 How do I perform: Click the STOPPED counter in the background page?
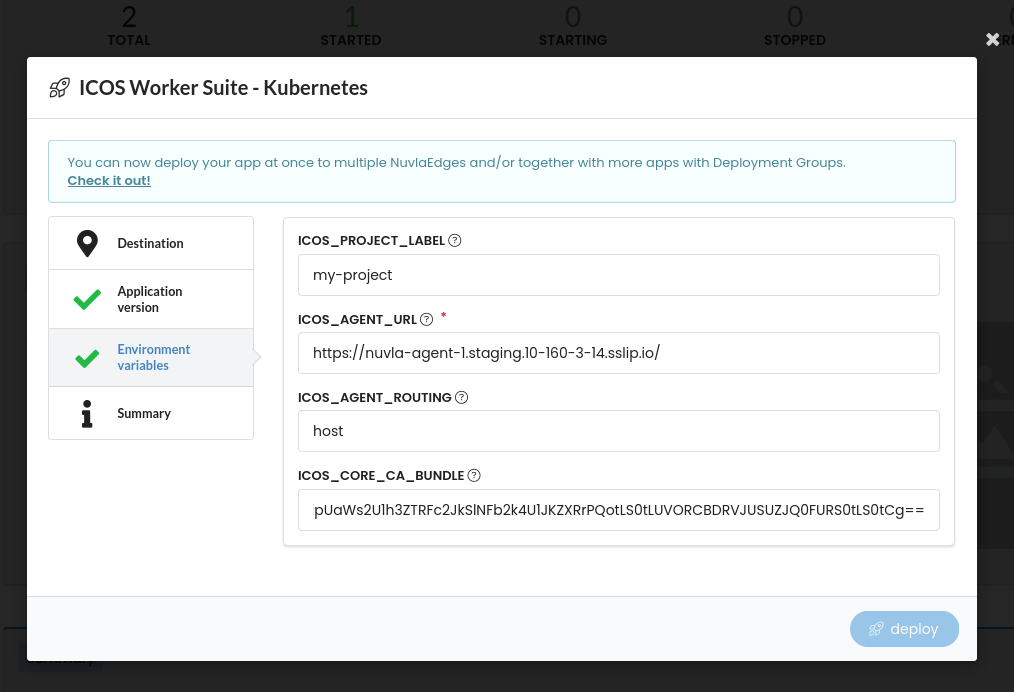coord(795,27)
